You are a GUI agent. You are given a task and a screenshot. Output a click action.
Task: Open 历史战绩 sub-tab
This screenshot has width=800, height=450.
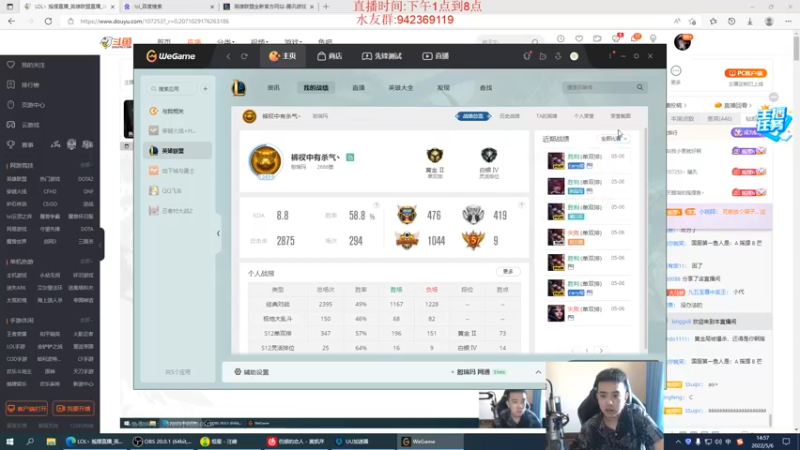[x=509, y=116]
